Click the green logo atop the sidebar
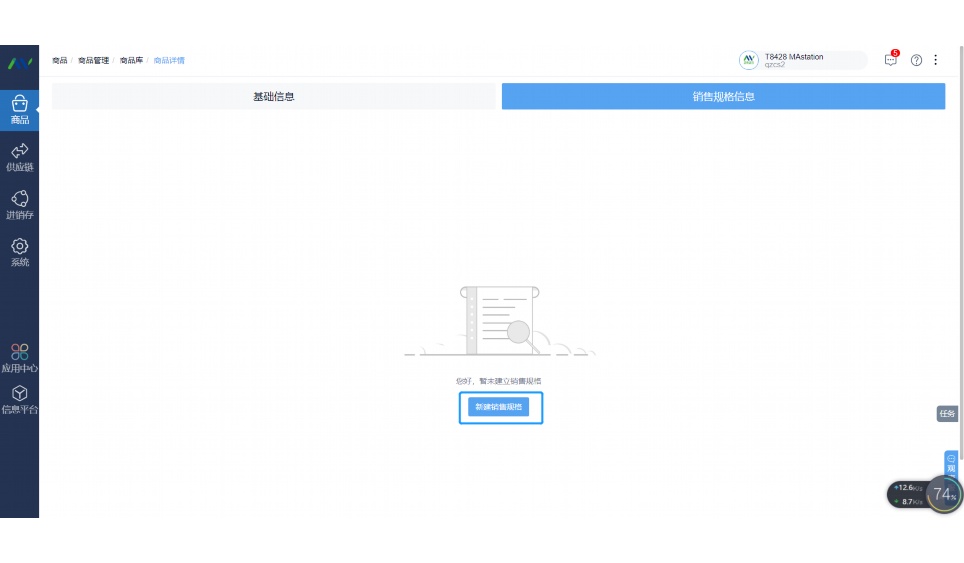This screenshot has width=964, height=563. click(19, 63)
